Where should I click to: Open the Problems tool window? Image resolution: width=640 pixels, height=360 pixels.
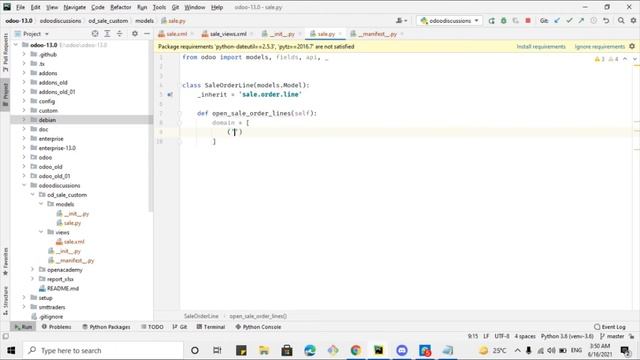tap(56, 327)
